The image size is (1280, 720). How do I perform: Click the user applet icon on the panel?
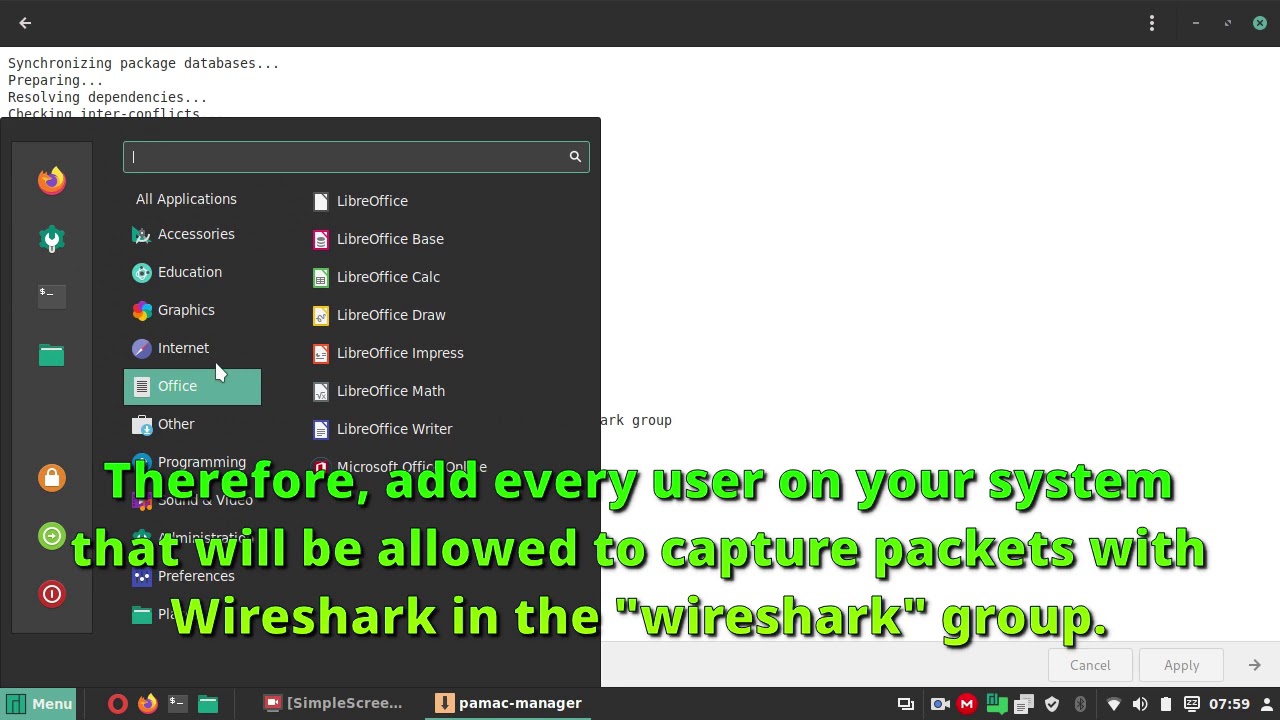(x=1267, y=704)
